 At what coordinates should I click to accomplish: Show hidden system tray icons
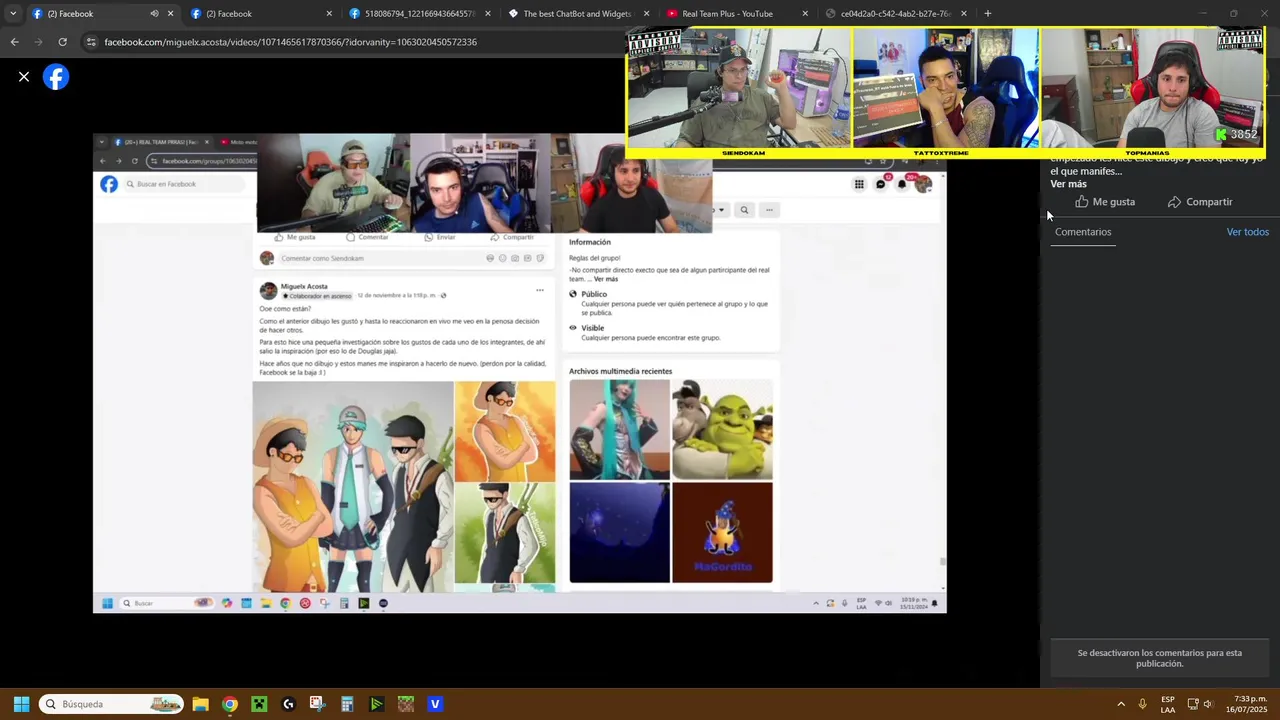[x=1121, y=704]
